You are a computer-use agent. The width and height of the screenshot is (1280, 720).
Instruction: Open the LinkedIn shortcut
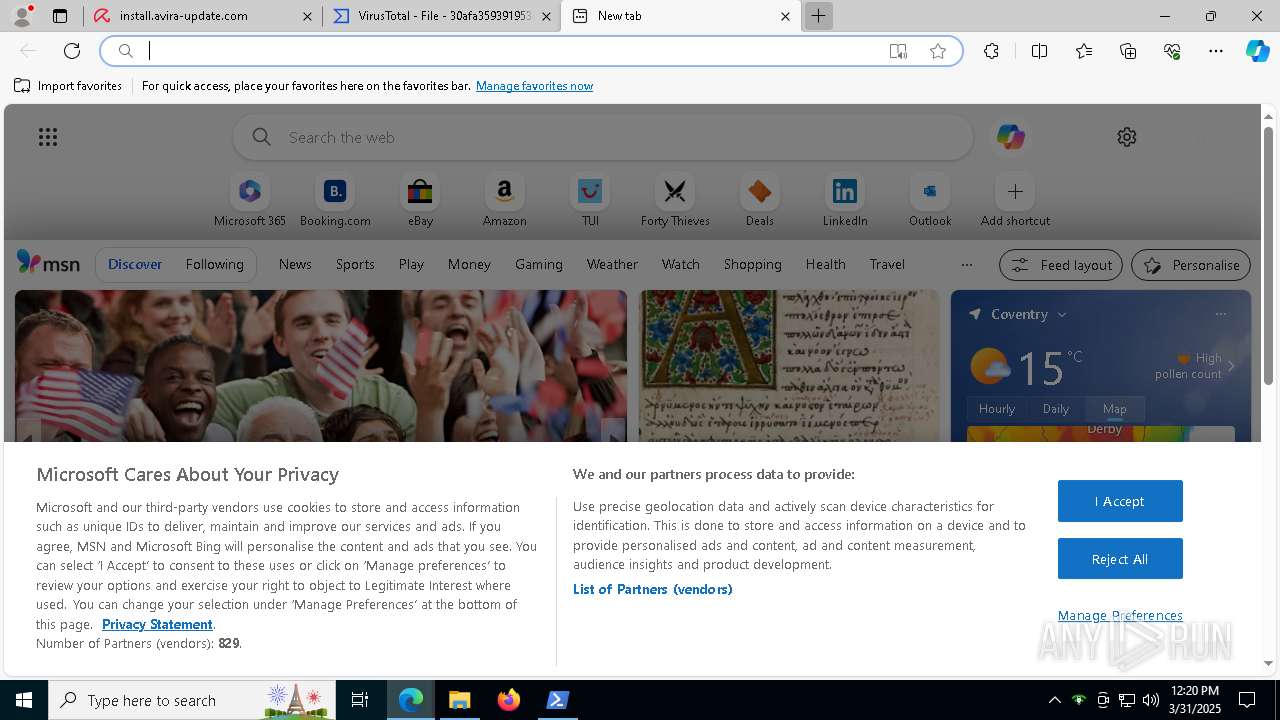pyautogui.click(x=845, y=201)
